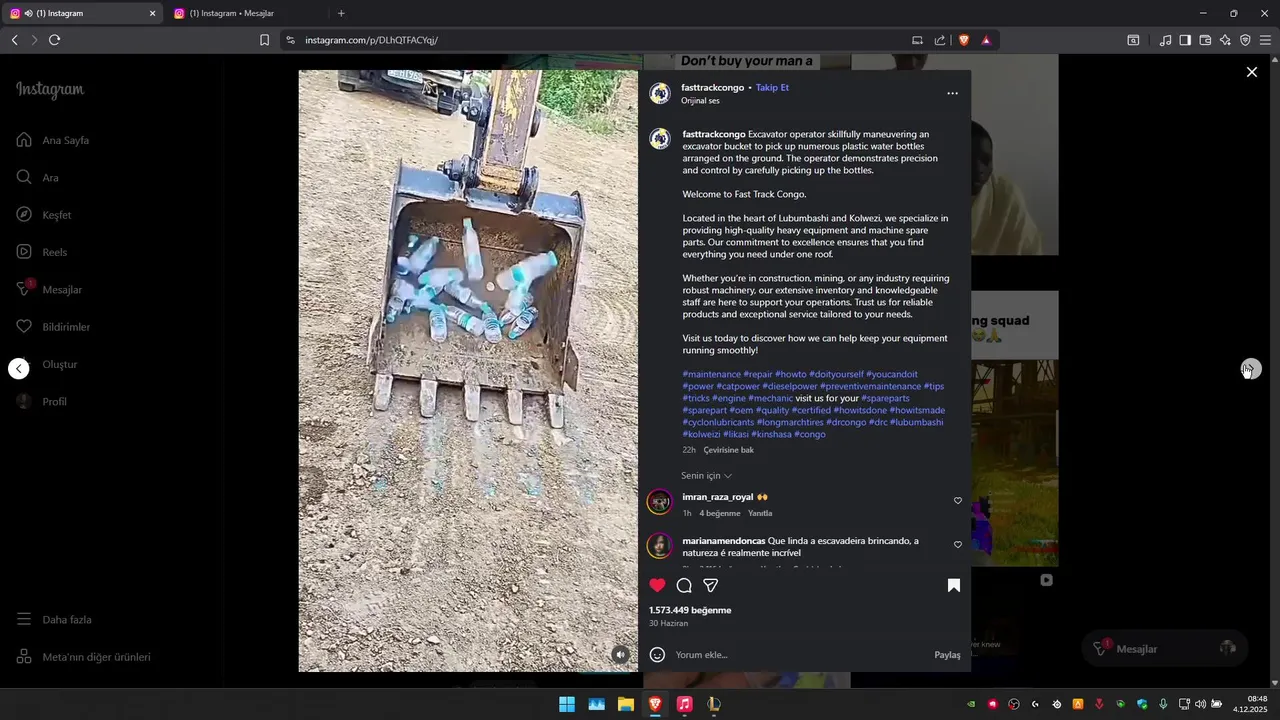Share this page via address bar icon
This screenshot has height=720, width=1280.
pos(940,40)
